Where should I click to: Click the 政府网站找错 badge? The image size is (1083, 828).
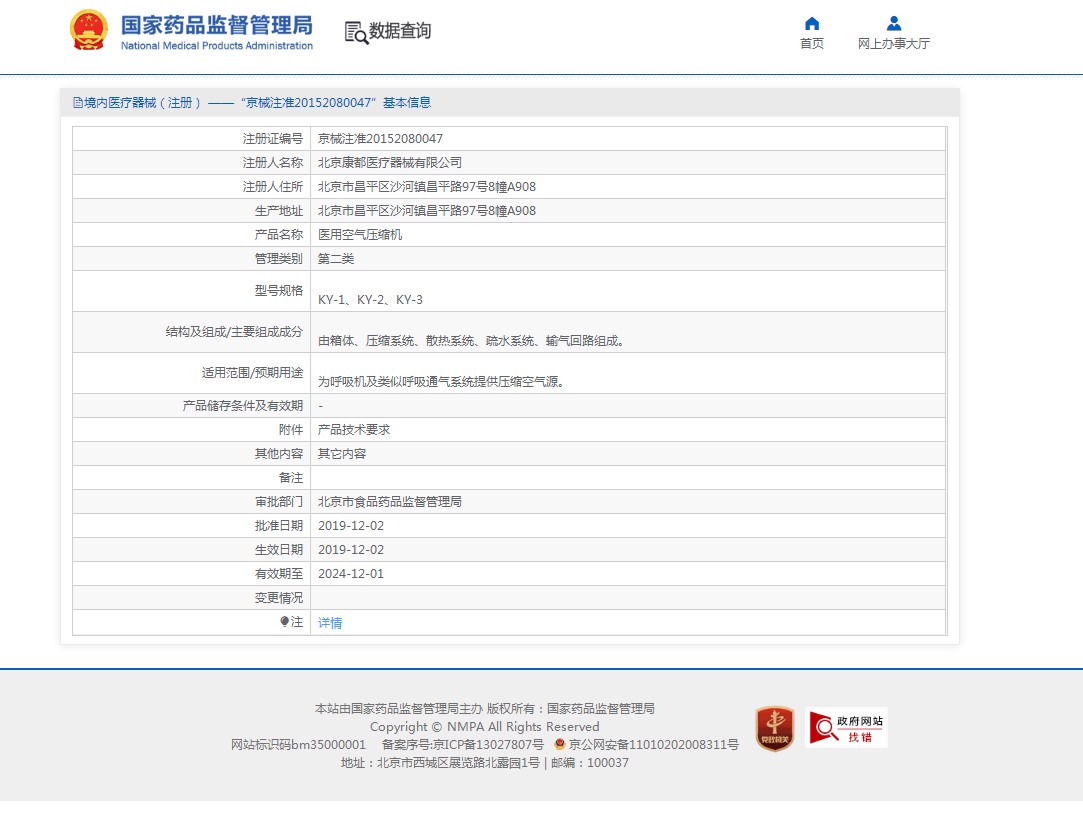coord(846,728)
